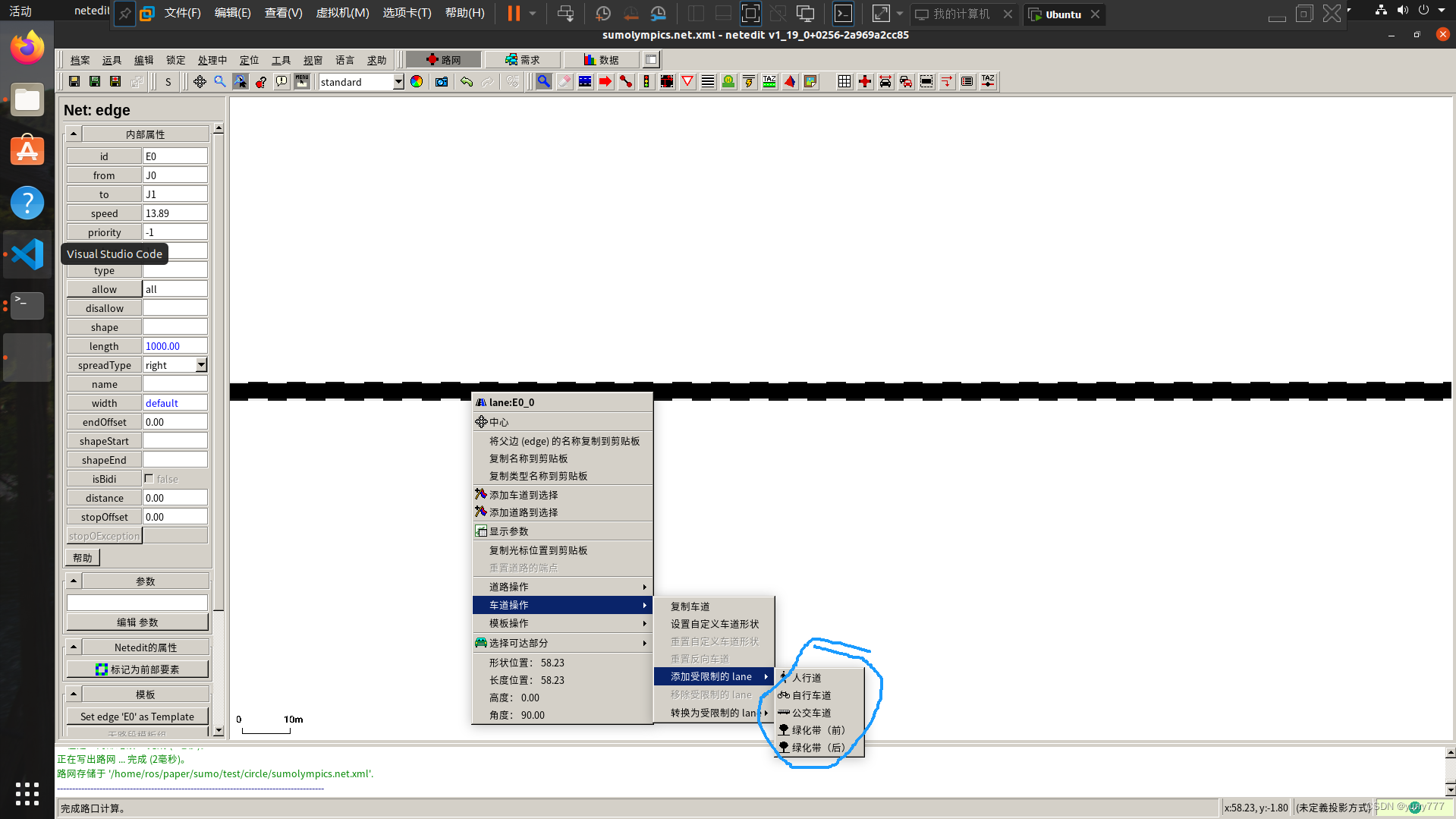The image size is (1456, 819).
Task: Click 显示参数 in context menu
Action: pyautogui.click(x=562, y=531)
